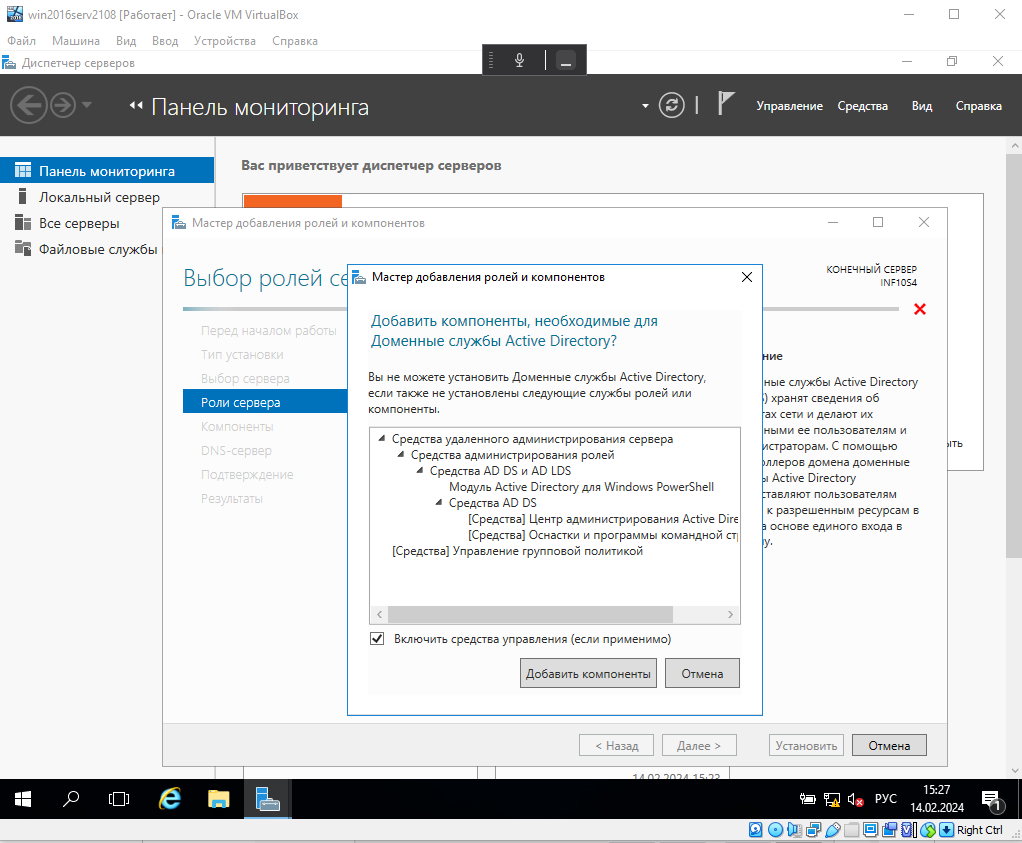Toggle Включить средства управления checkbox

click(377, 639)
